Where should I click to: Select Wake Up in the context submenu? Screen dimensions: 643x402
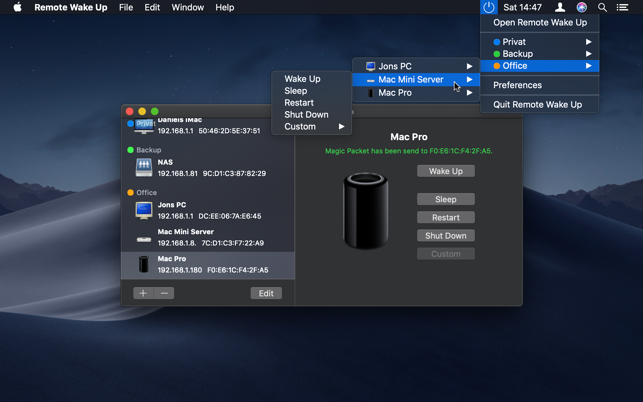point(302,79)
